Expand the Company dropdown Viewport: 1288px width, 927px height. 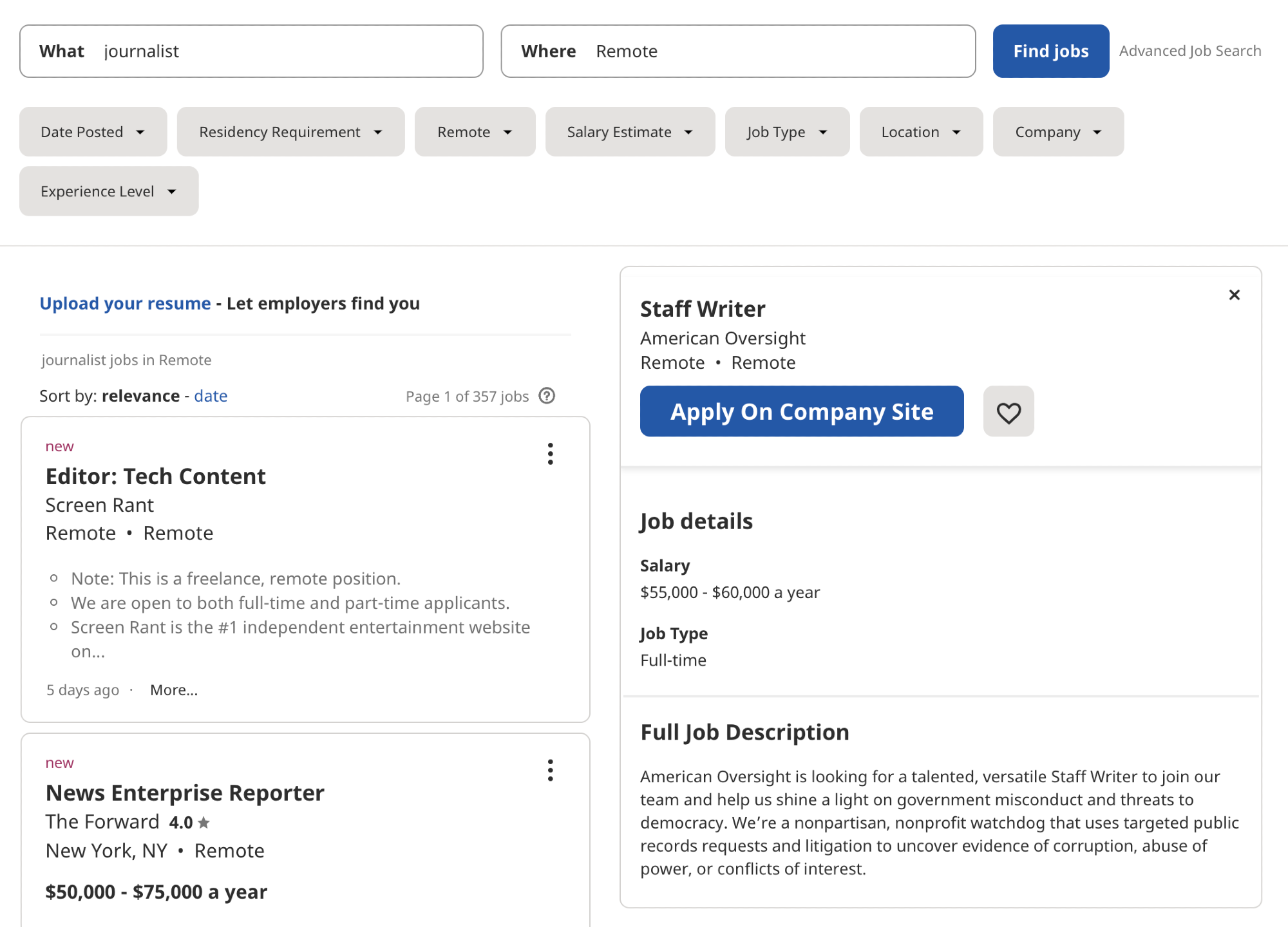(x=1056, y=131)
